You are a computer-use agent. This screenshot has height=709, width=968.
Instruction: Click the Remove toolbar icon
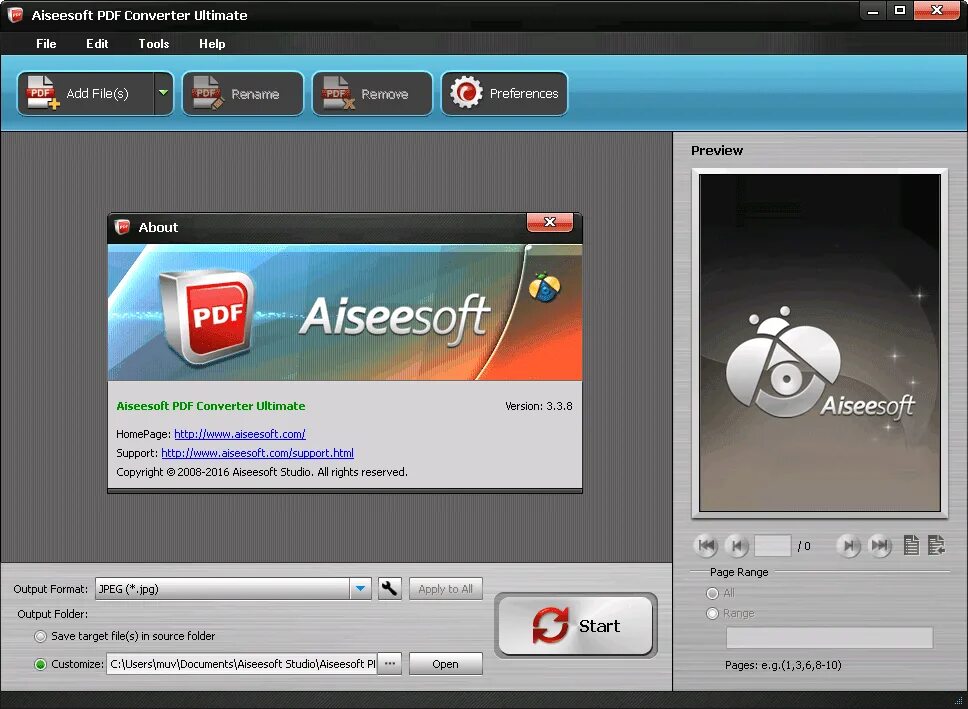(x=335, y=92)
